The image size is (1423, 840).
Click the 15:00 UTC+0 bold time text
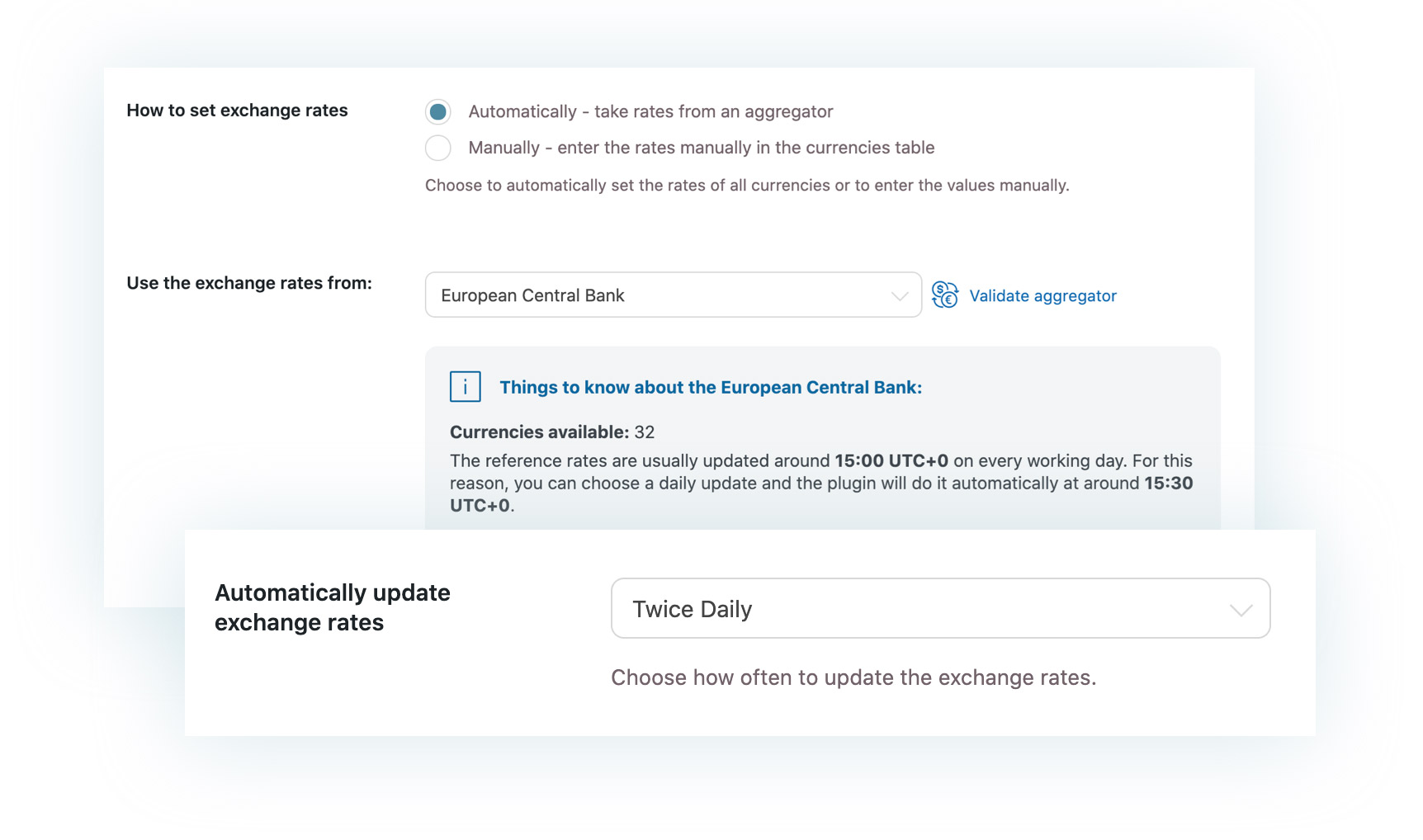click(x=891, y=460)
